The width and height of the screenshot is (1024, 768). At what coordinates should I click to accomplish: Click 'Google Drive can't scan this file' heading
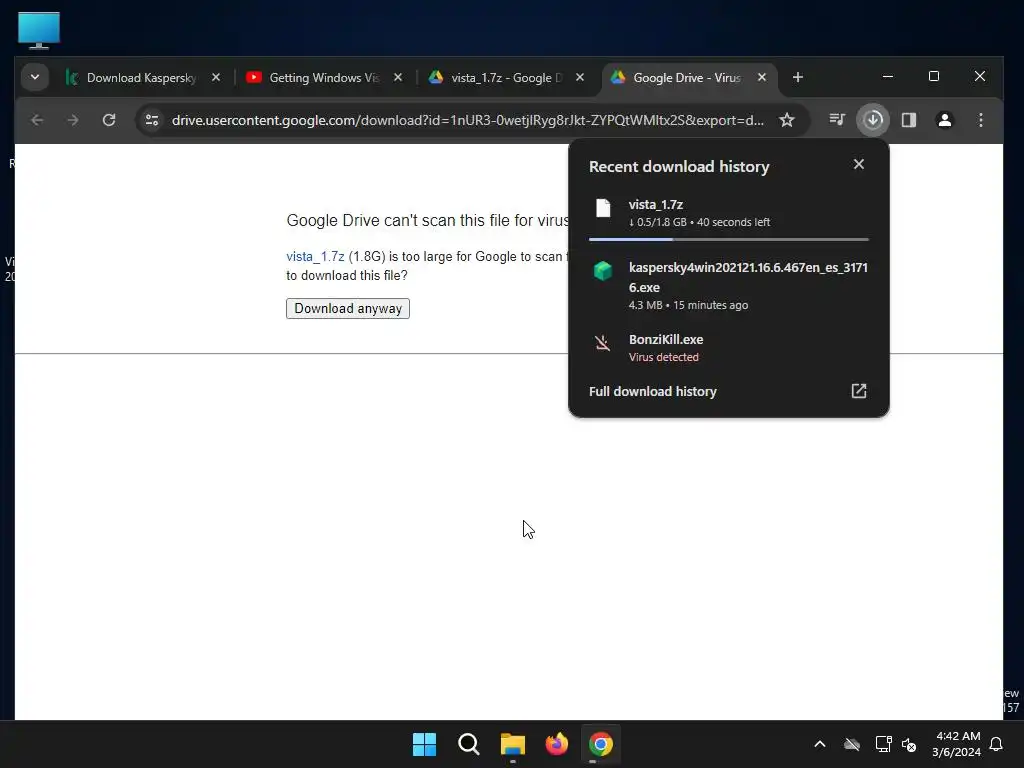428,221
